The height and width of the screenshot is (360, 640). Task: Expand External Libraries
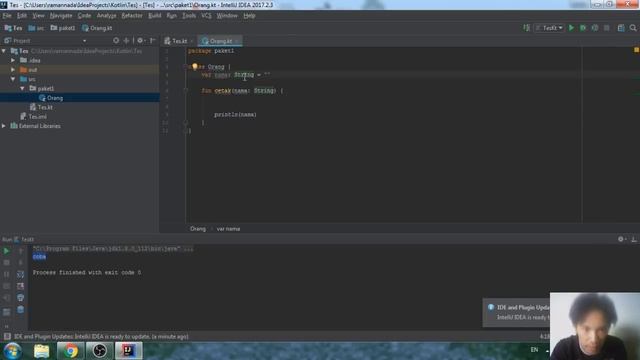(4, 126)
